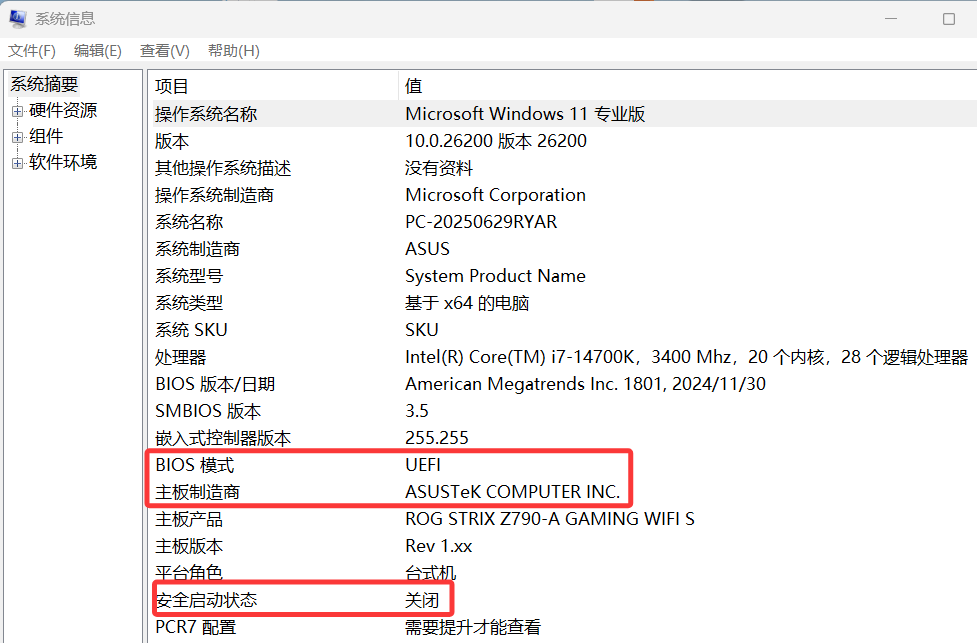Click the 需要提升才能查看 value

pyautogui.click(x=473, y=627)
